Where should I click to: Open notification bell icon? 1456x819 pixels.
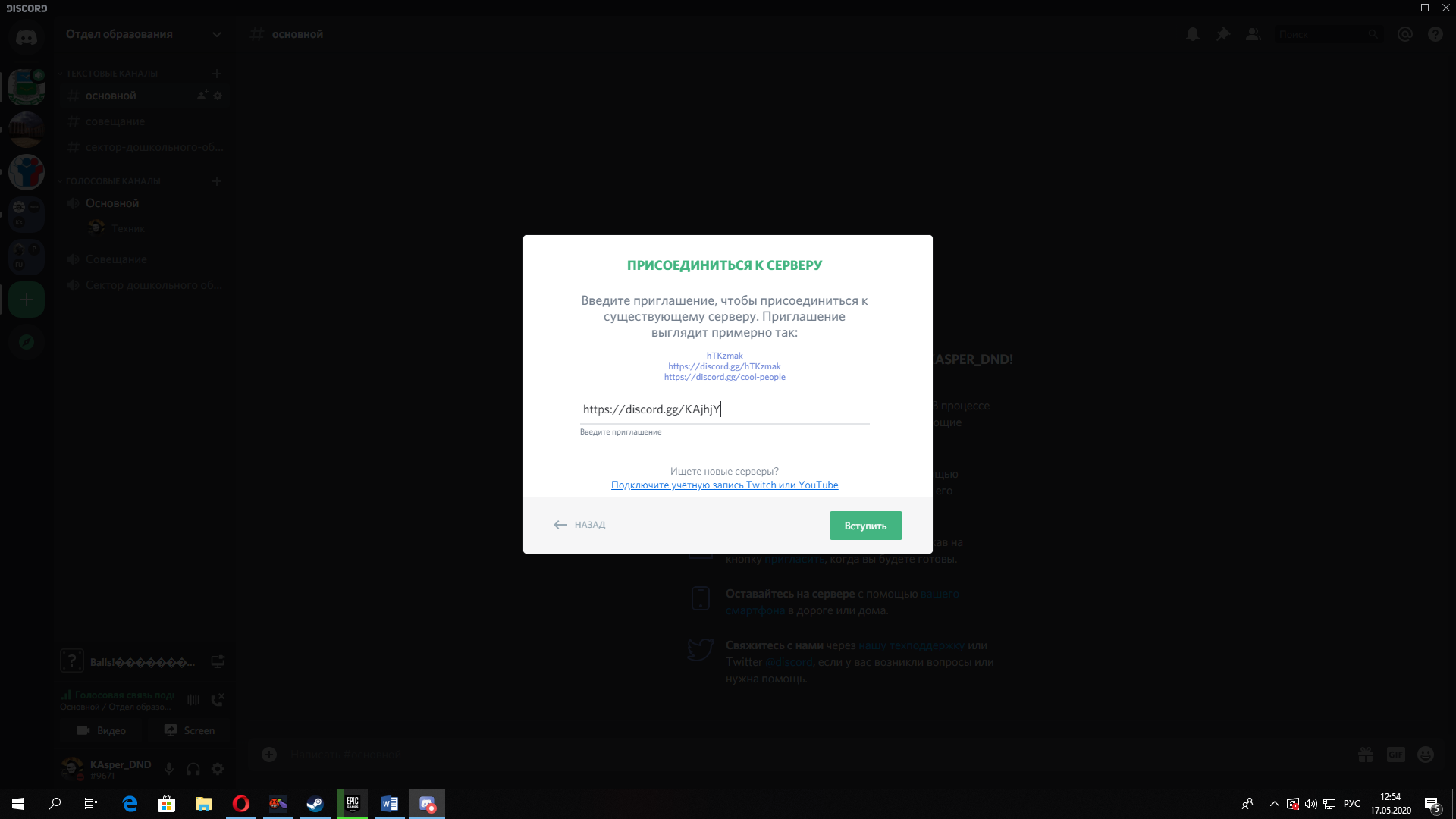(x=1193, y=34)
